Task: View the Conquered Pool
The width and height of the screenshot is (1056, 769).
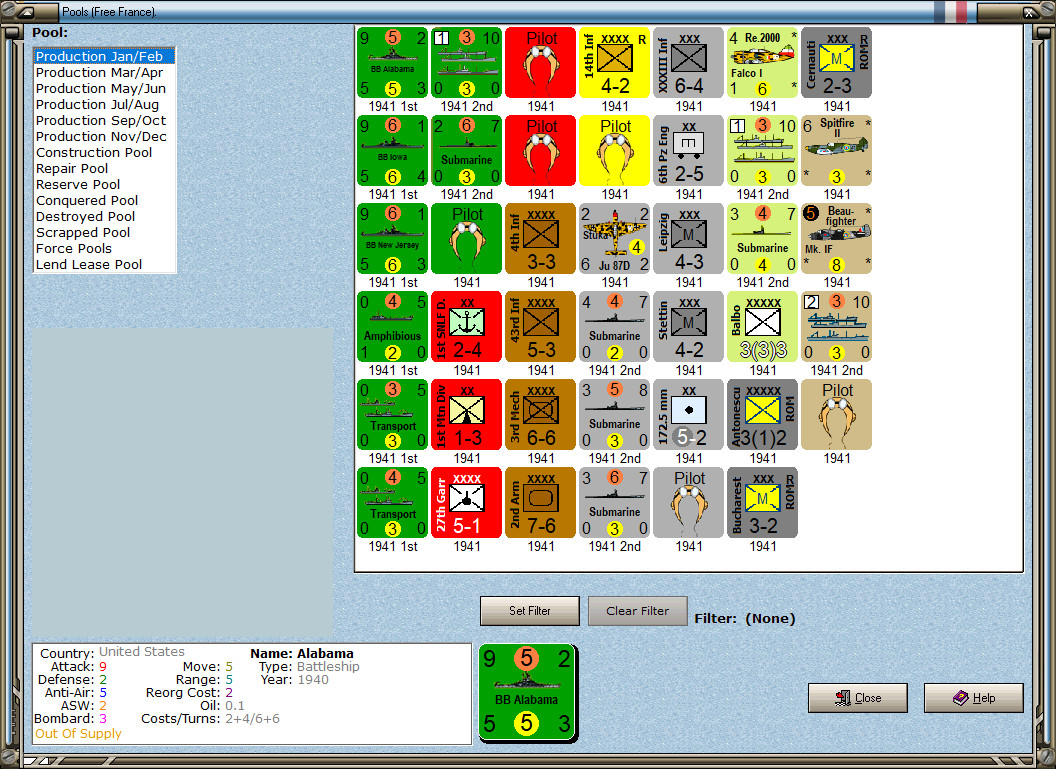Action: [x=104, y=201]
